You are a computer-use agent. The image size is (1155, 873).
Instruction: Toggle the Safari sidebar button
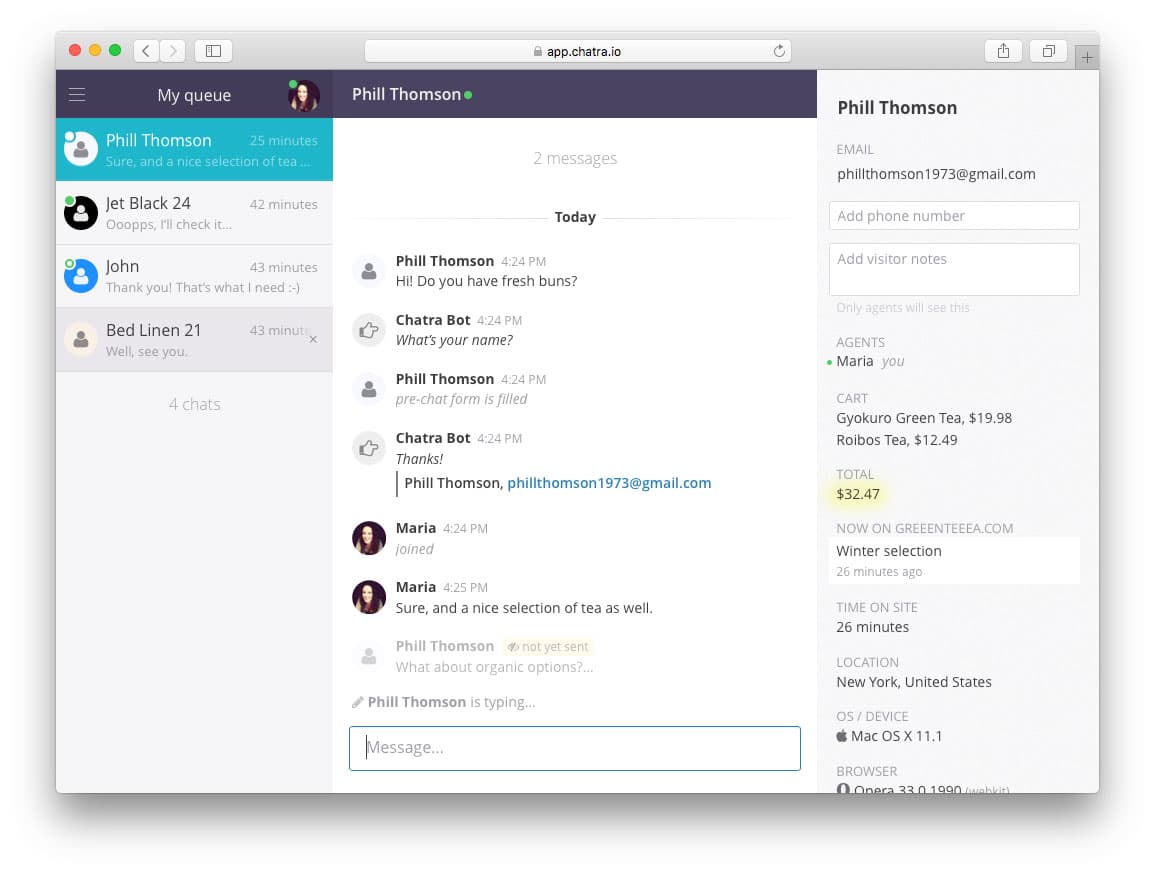(x=213, y=51)
